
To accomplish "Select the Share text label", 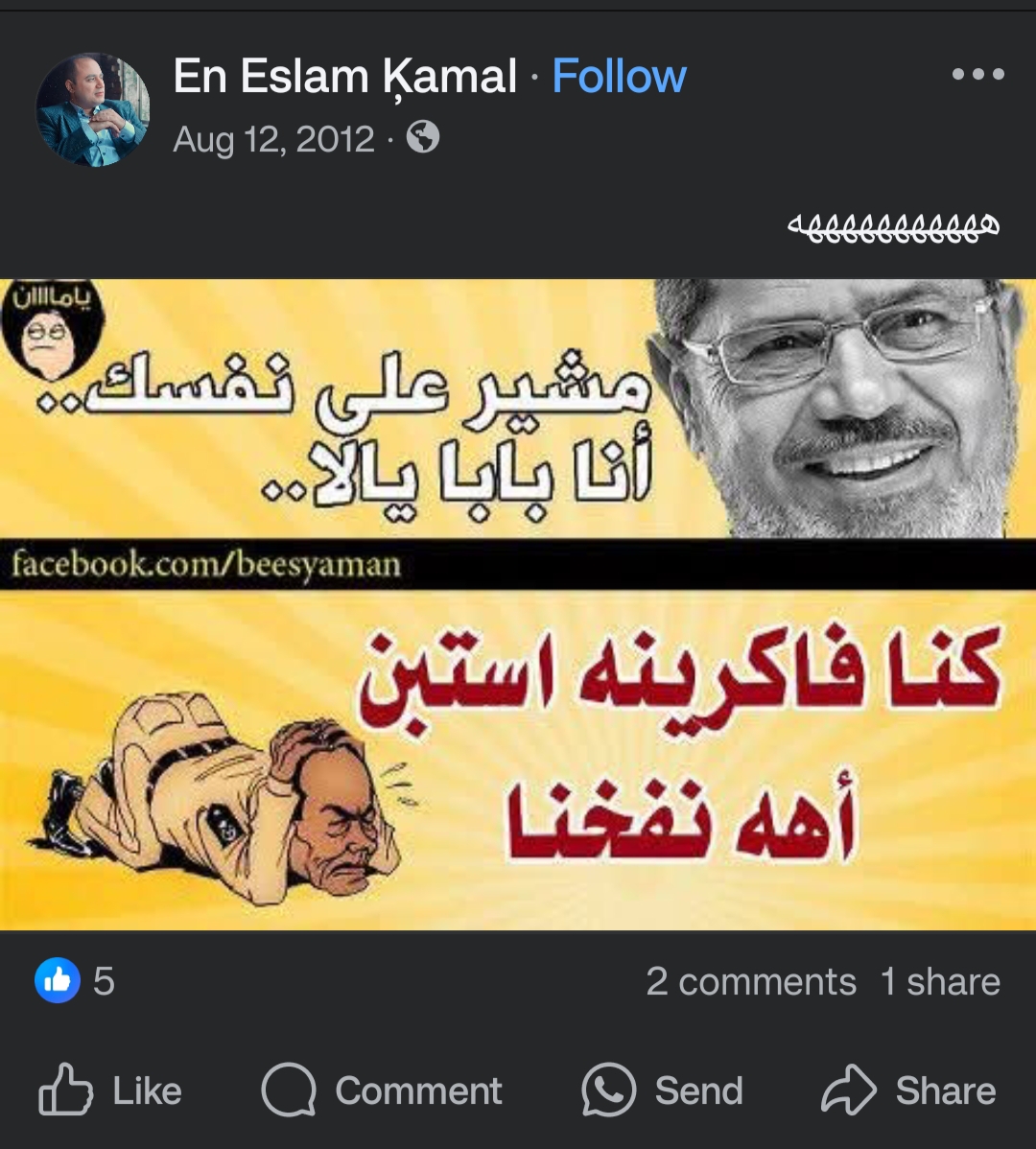I will coord(946,1090).
